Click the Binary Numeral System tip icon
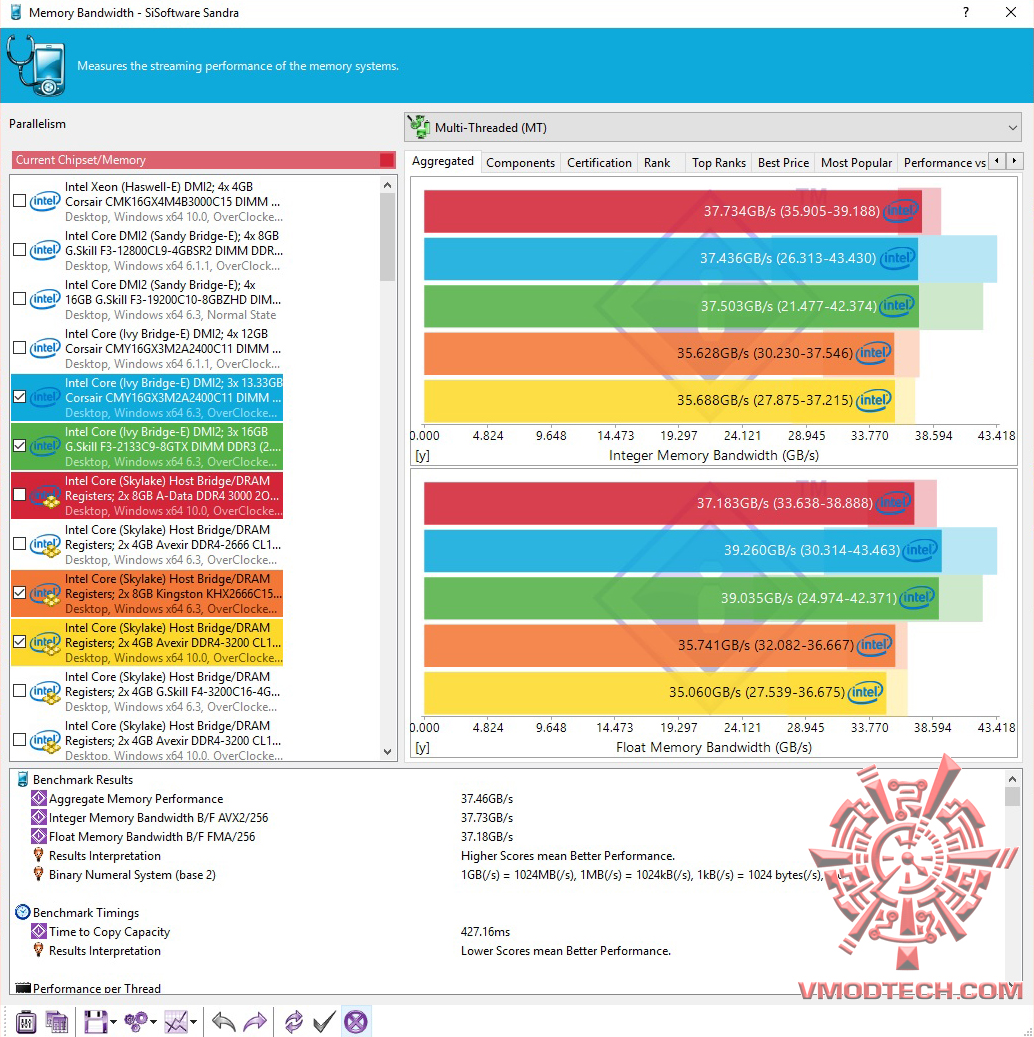Viewport: 1034px width, 1037px height. [38, 874]
